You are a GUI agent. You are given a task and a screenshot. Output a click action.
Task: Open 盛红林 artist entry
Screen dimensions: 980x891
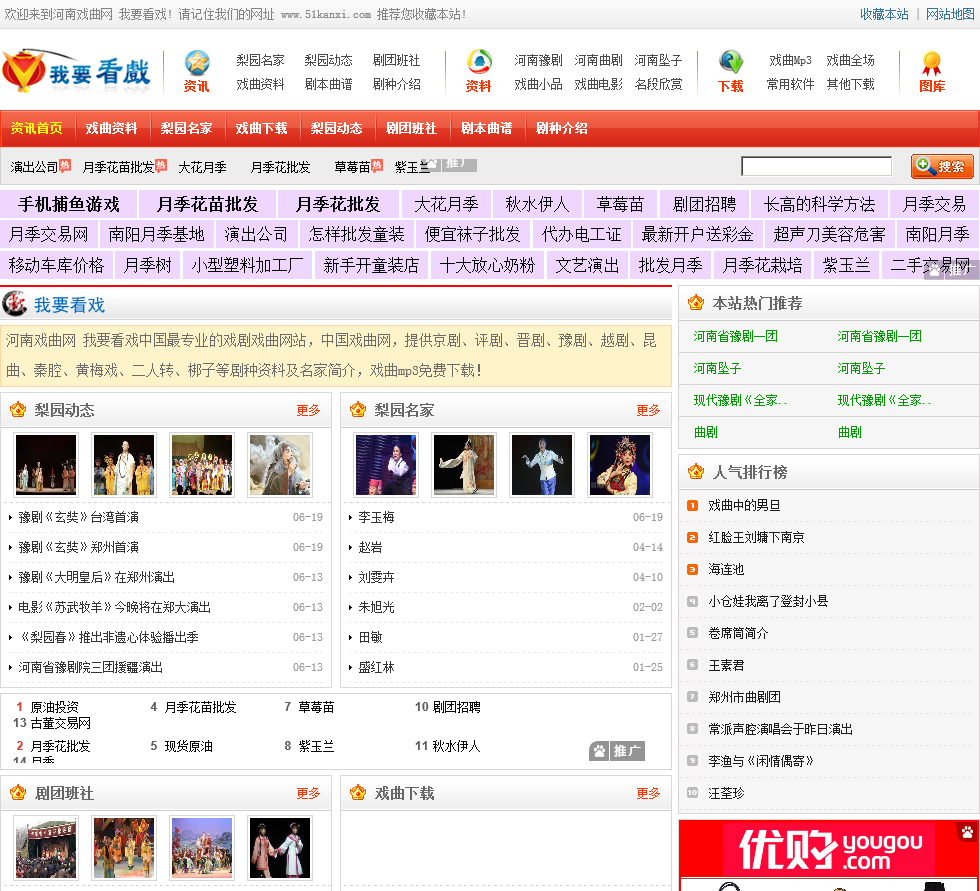tap(376, 667)
